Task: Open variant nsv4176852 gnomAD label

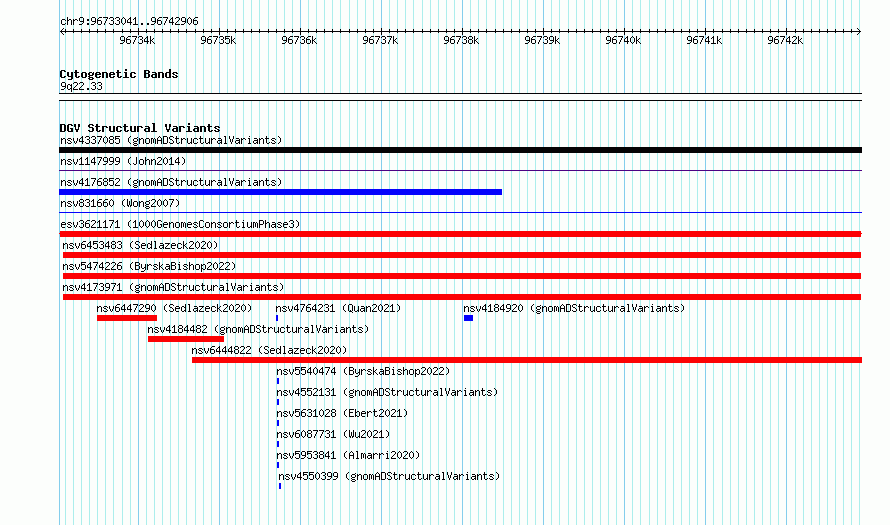Action: tap(171, 182)
